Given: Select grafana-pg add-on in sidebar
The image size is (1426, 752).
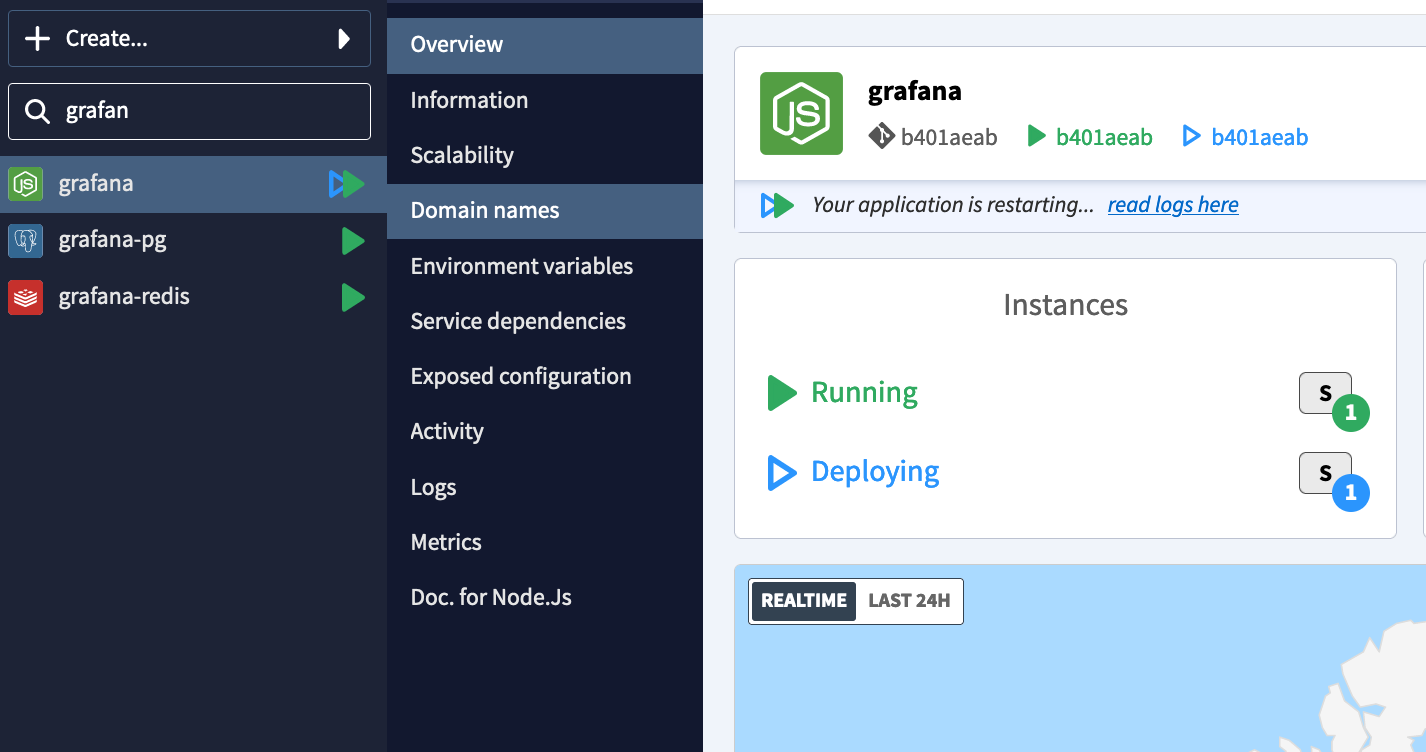Looking at the screenshot, I should pos(193,241).
